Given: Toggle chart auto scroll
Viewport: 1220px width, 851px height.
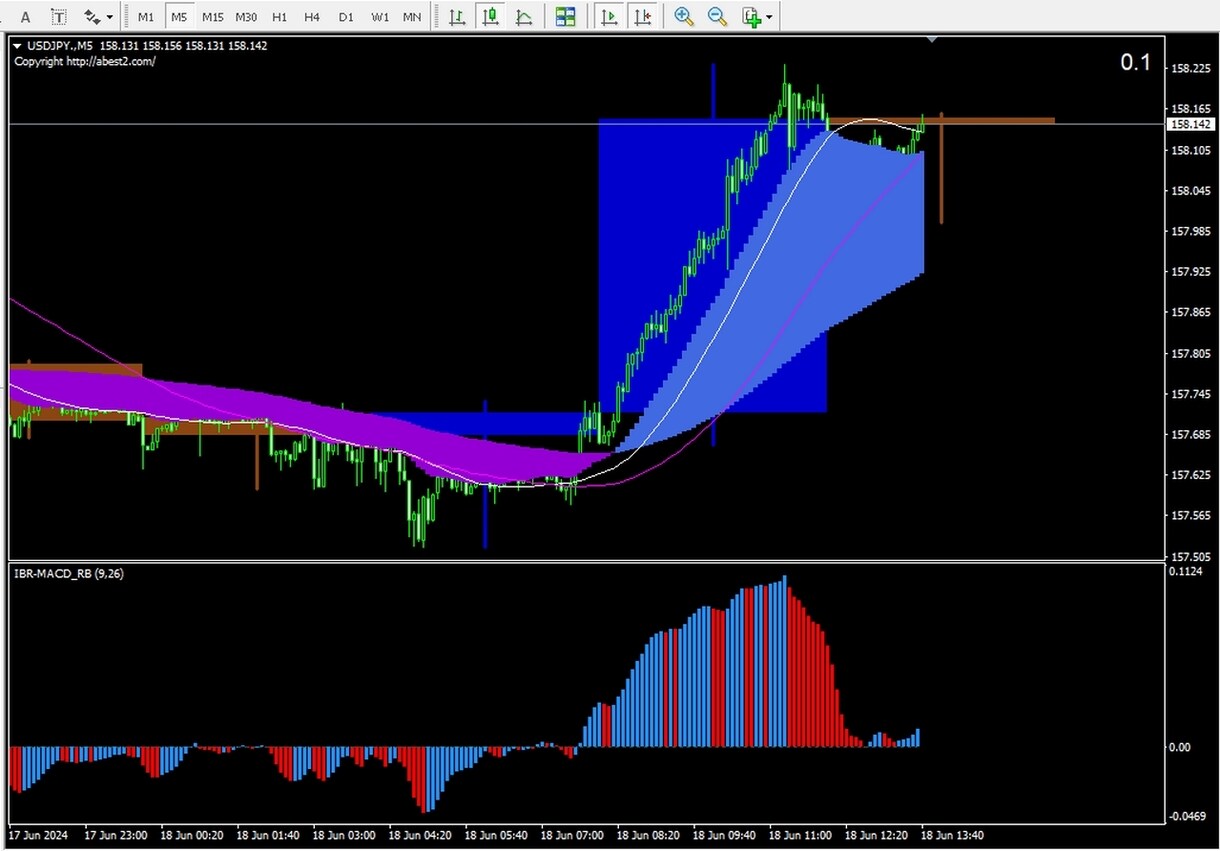Looking at the screenshot, I should click(609, 17).
